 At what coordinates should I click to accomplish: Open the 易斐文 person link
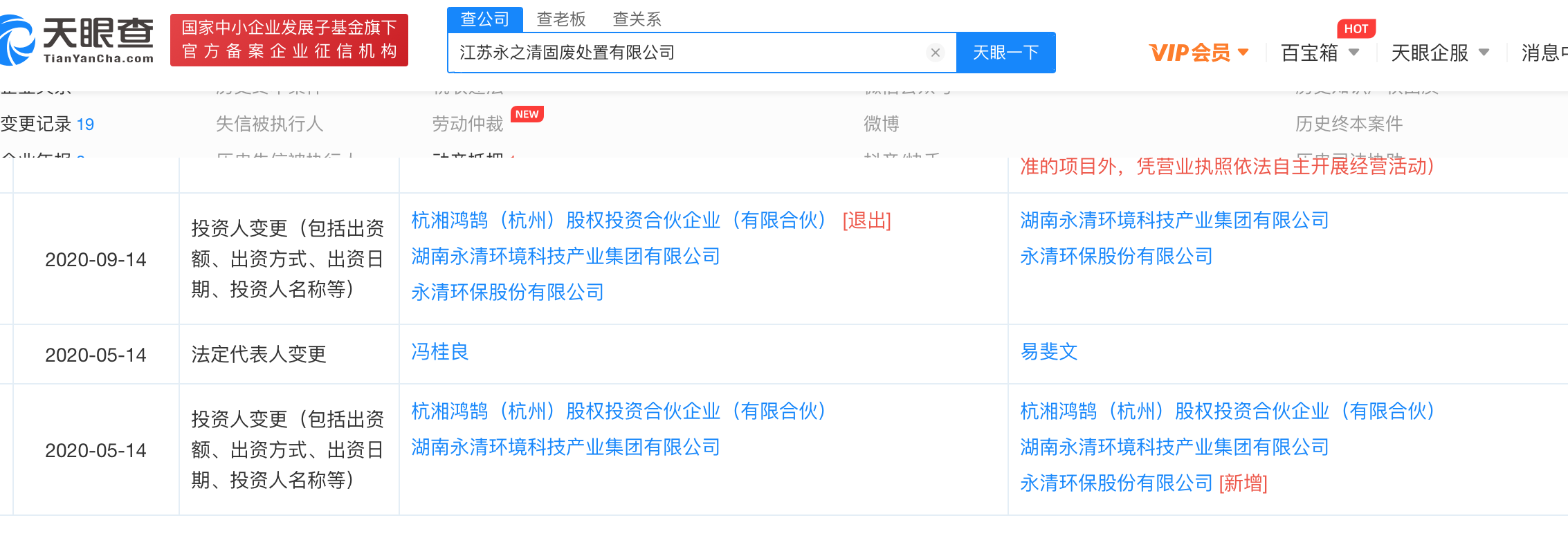[1048, 352]
